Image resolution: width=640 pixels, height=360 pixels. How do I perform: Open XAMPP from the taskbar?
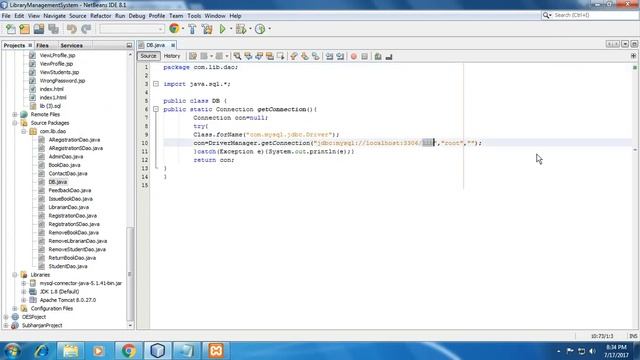click(216, 350)
